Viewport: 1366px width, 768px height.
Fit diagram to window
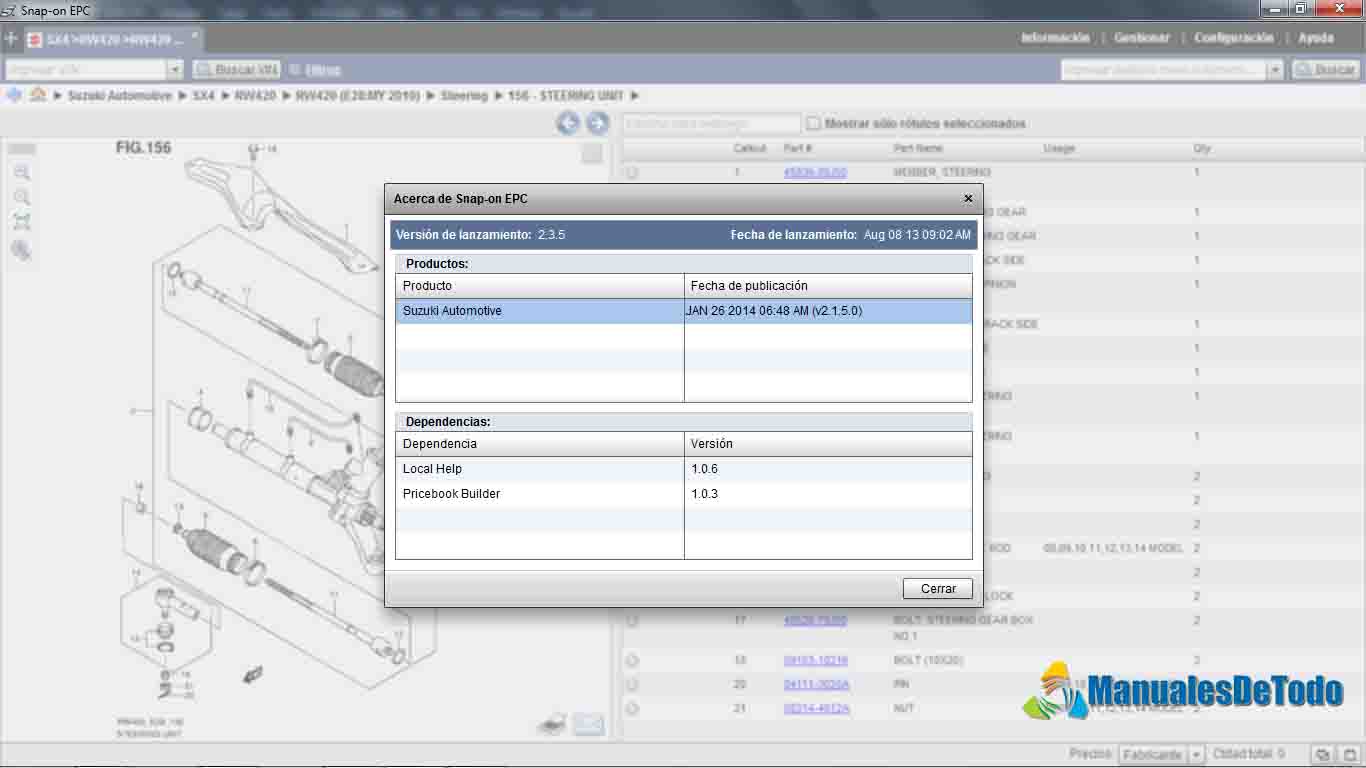[22, 222]
